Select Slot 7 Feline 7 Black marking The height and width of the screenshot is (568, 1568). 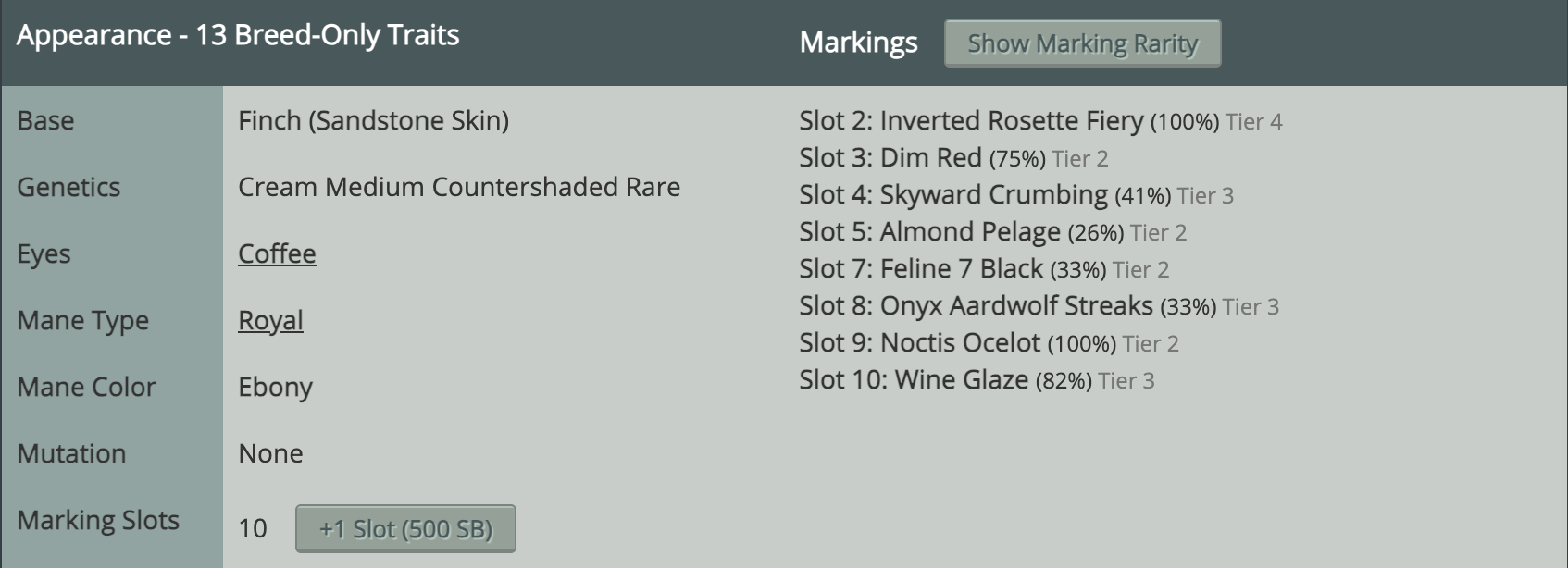click(984, 269)
